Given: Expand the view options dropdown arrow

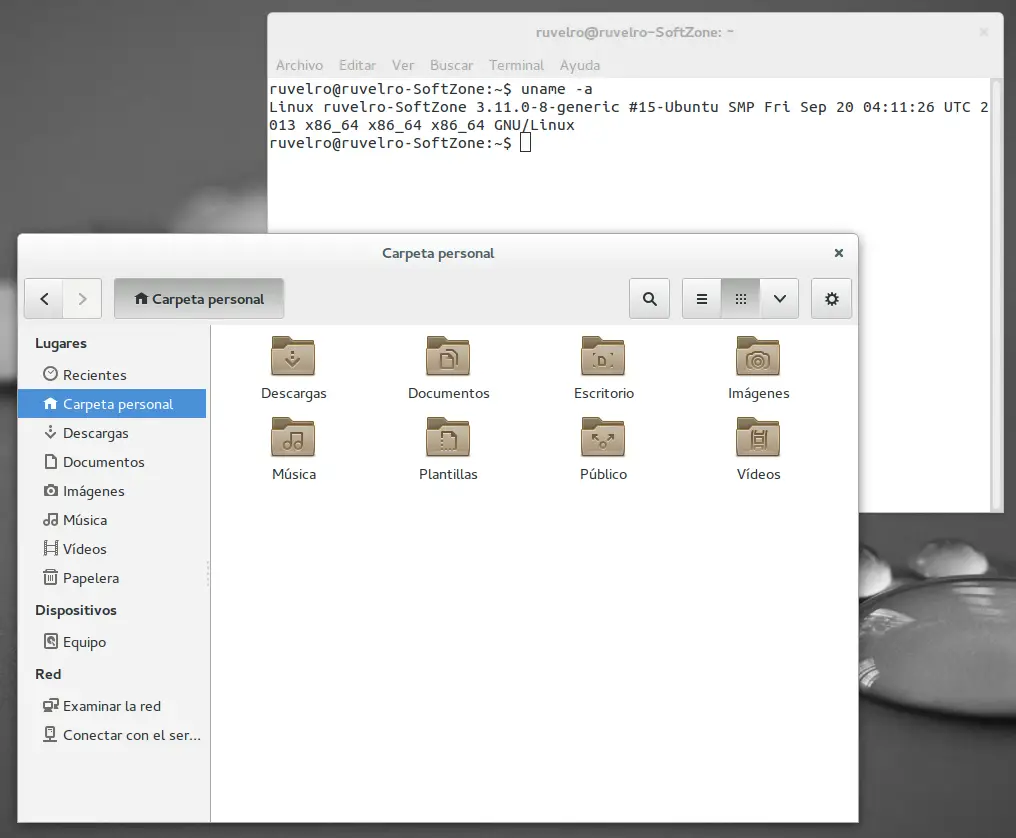Looking at the screenshot, I should [x=779, y=298].
